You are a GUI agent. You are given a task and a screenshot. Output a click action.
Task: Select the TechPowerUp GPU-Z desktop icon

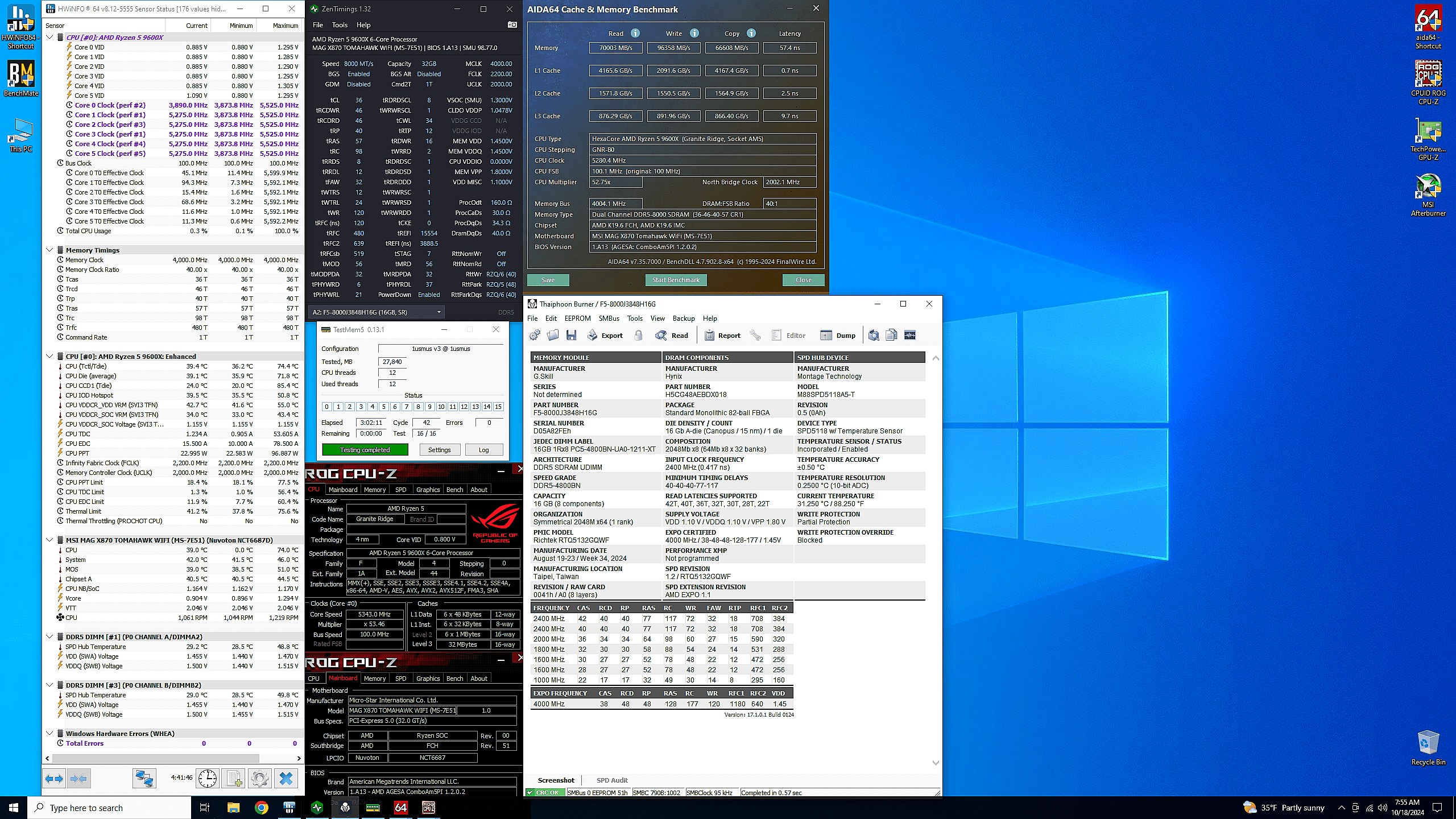point(1428,139)
